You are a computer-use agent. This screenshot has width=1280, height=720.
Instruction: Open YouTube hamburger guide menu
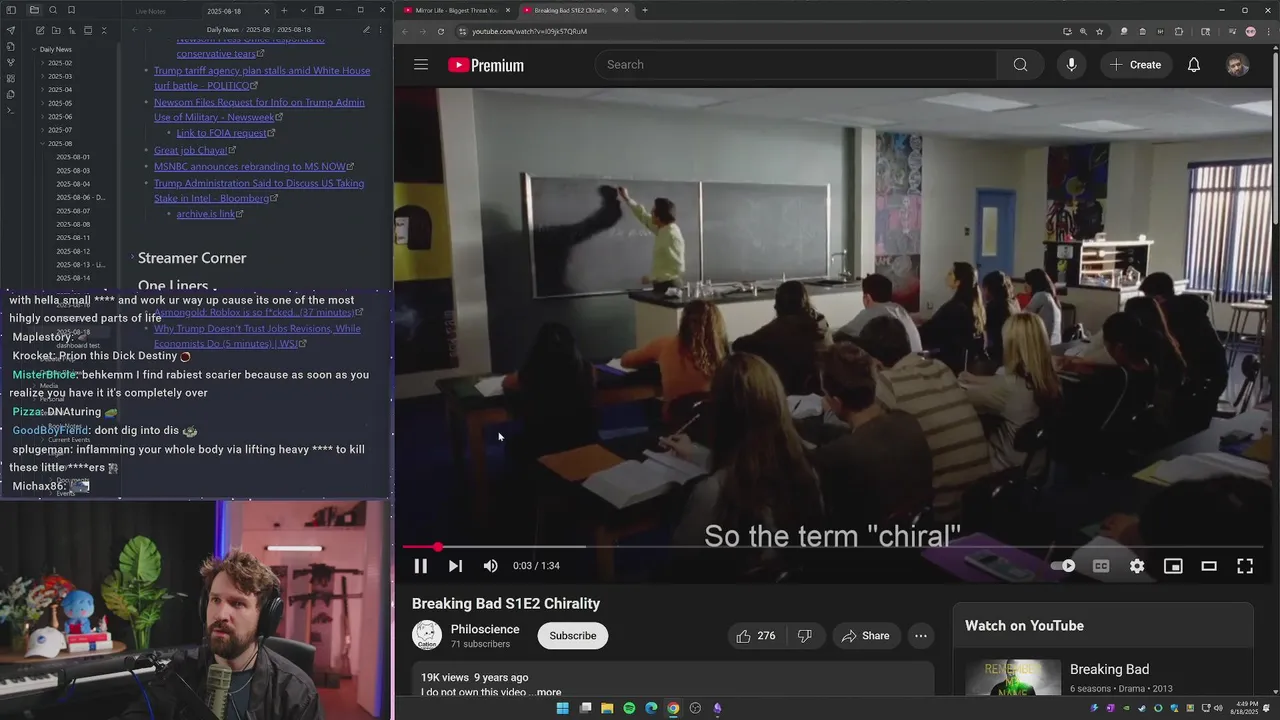point(421,65)
